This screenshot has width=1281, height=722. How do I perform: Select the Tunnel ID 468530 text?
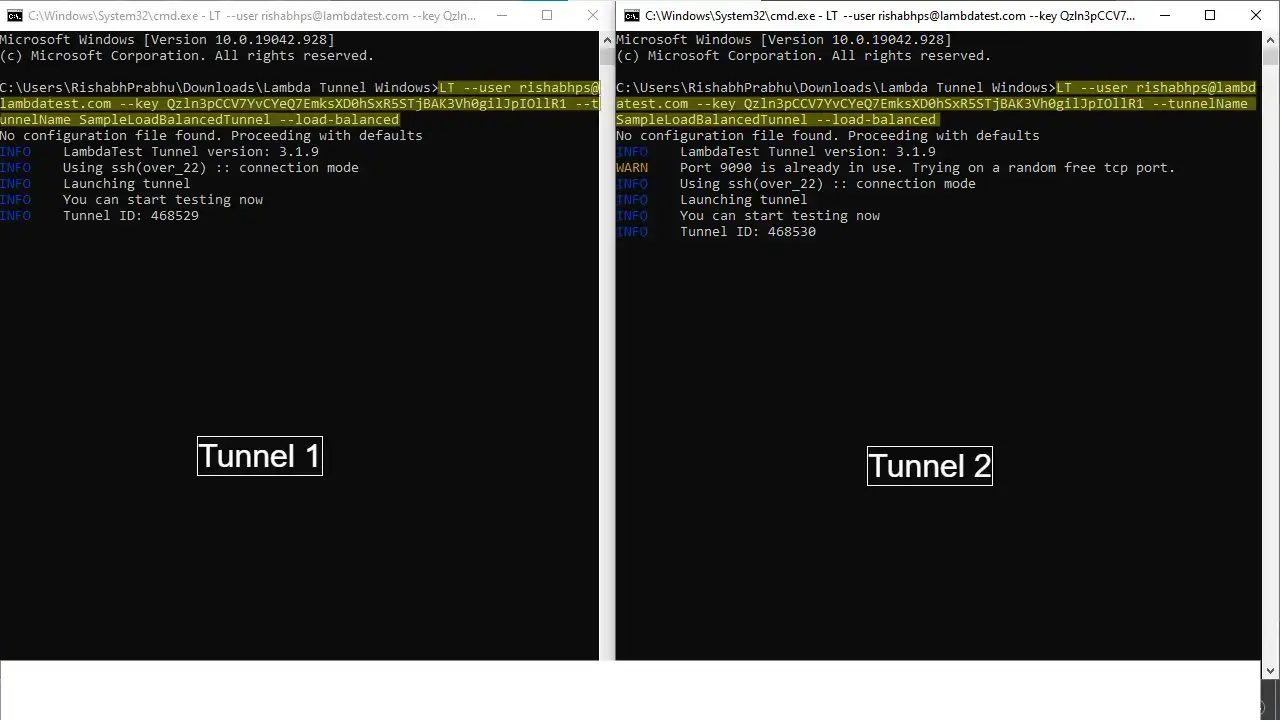[790, 231]
